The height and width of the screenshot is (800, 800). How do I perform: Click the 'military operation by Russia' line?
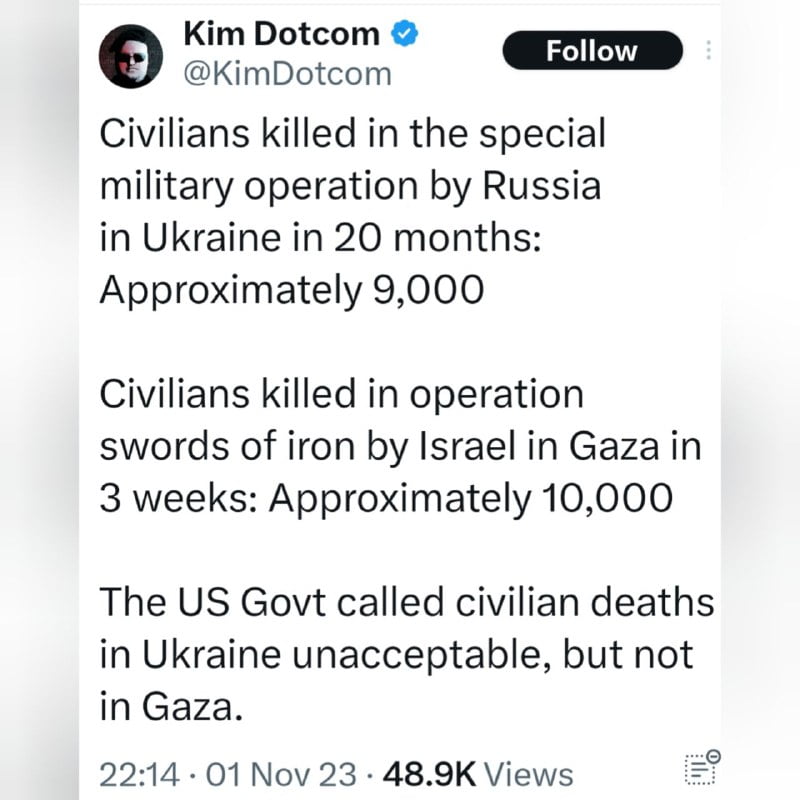350,186
